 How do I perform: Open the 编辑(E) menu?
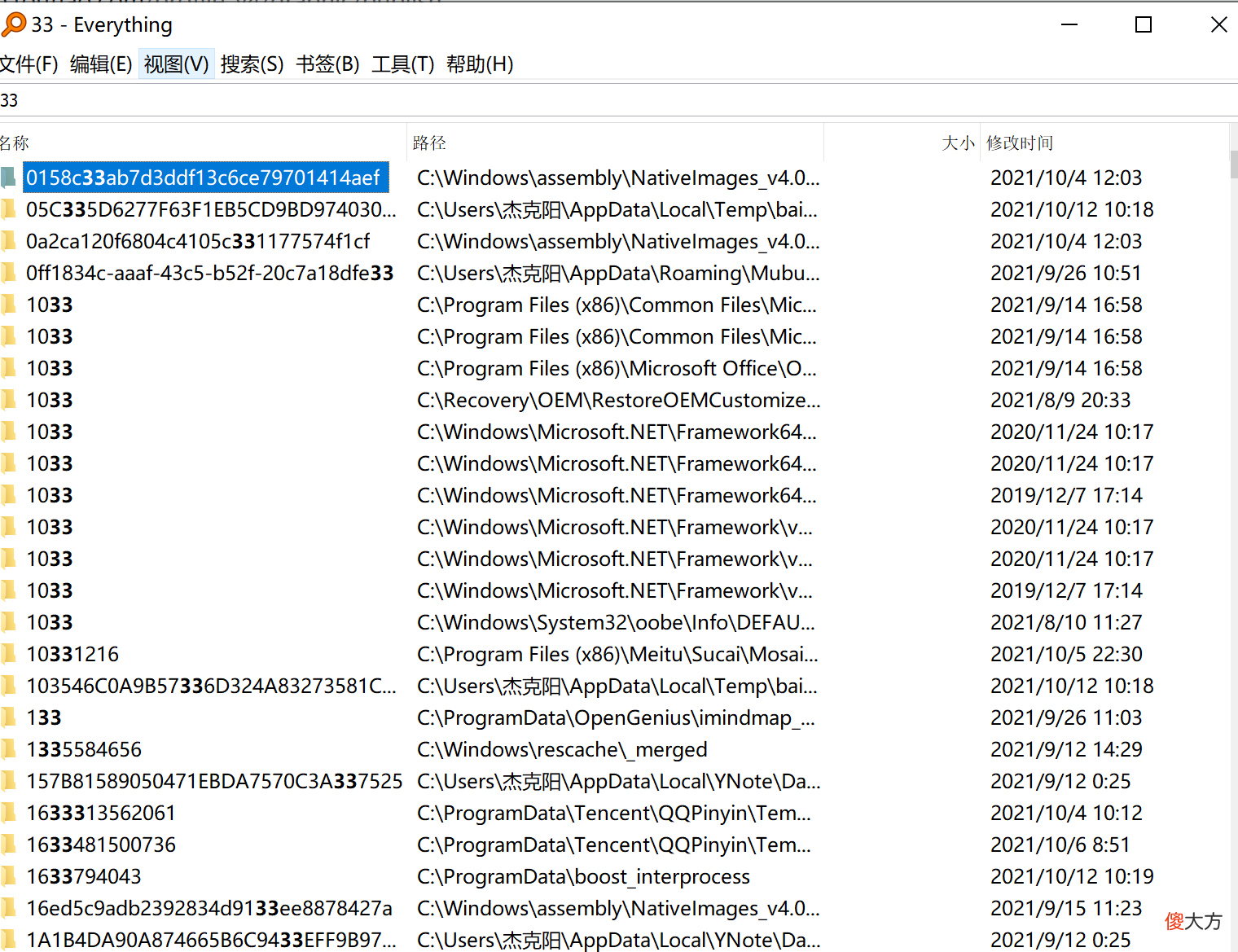[x=101, y=64]
